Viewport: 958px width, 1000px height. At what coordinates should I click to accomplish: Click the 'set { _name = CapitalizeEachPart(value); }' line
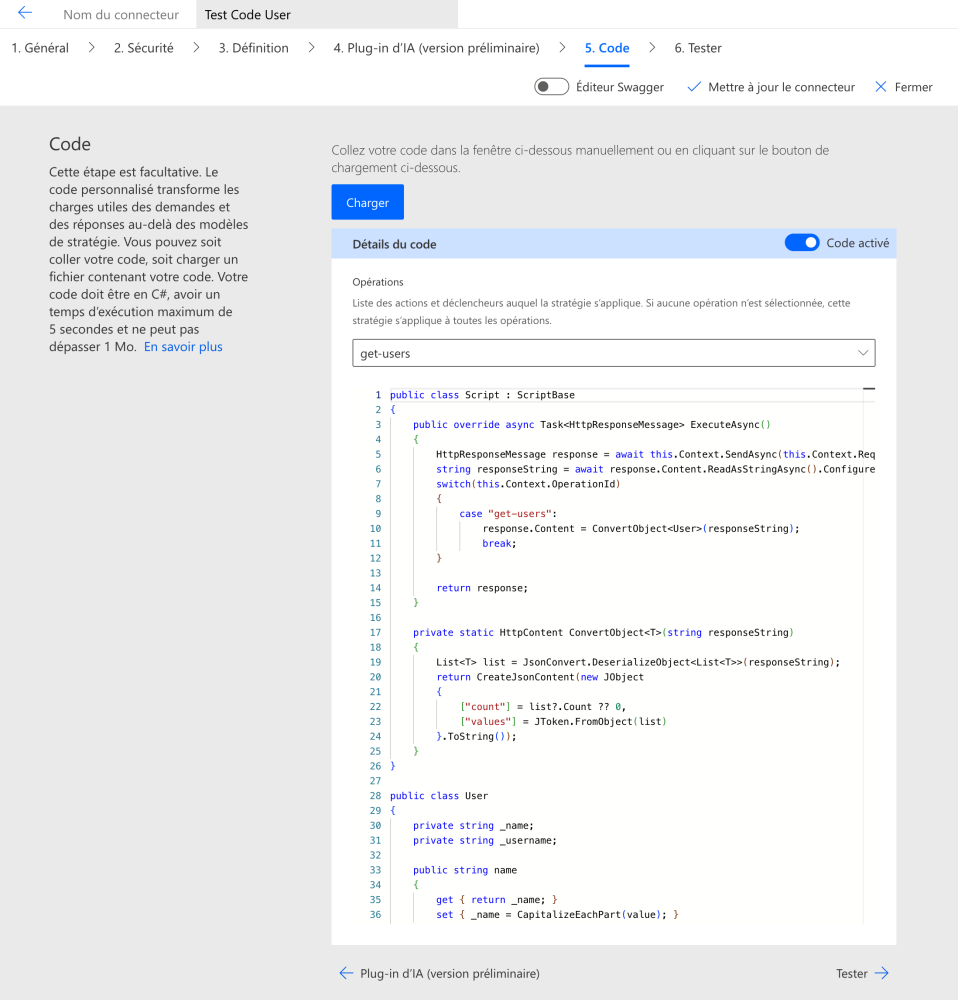[x=557, y=915]
